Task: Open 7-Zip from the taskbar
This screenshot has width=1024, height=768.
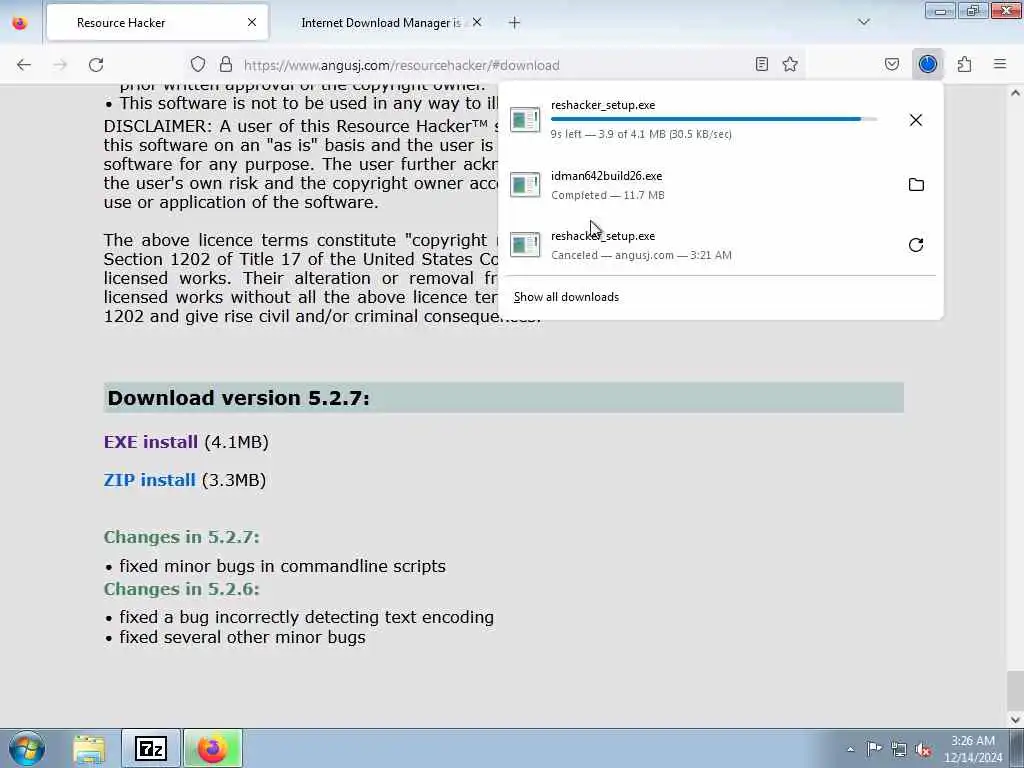Action: click(x=151, y=748)
